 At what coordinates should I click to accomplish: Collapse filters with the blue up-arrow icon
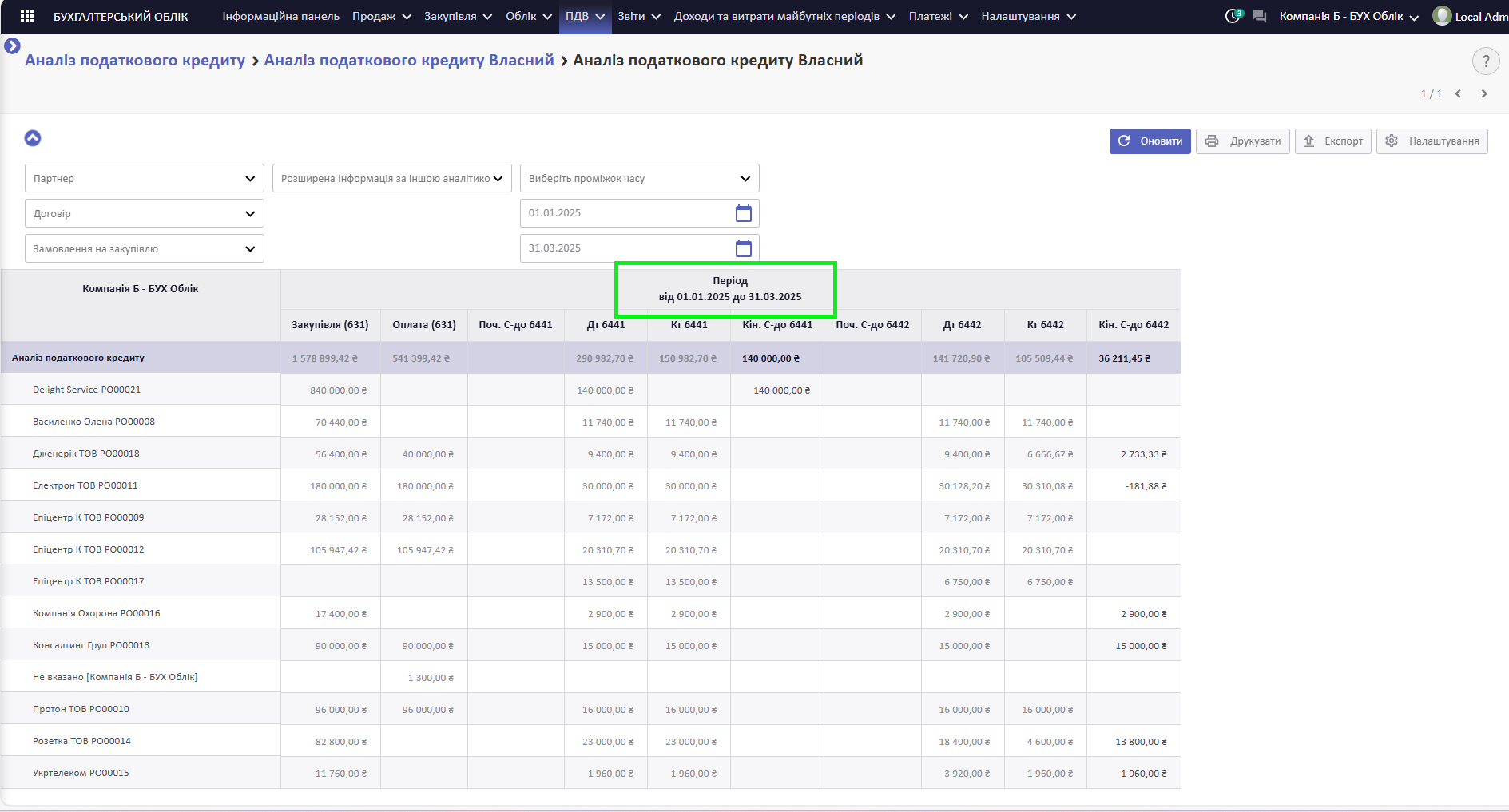pyautogui.click(x=33, y=138)
